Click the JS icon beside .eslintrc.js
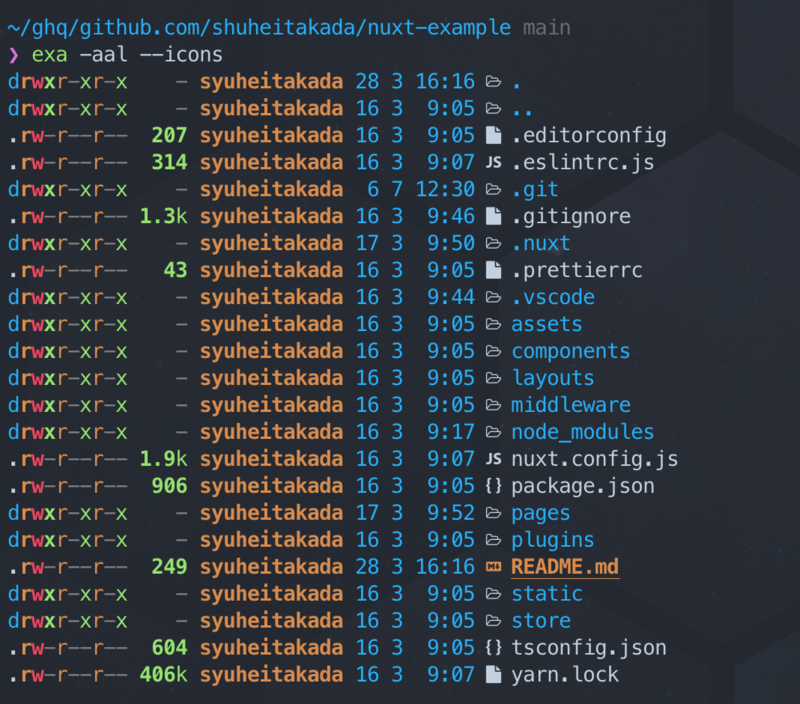 pyautogui.click(x=493, y=163)
